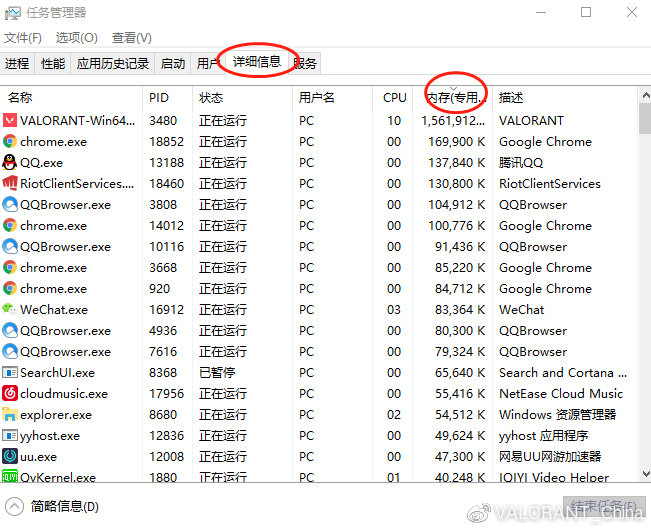651x531 pixels.
Task: Open the 查看(V) menu
Action: coord(132,38)
